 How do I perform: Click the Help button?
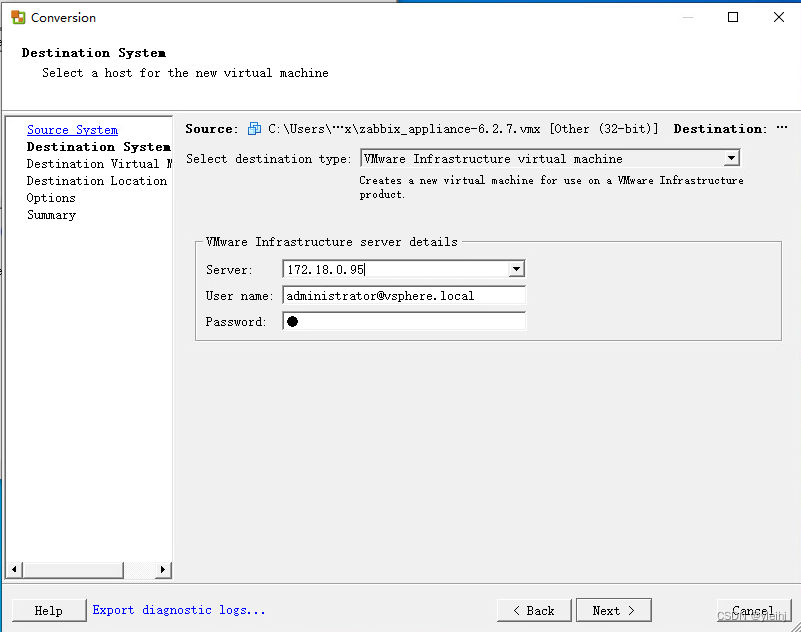pos(49,610)
